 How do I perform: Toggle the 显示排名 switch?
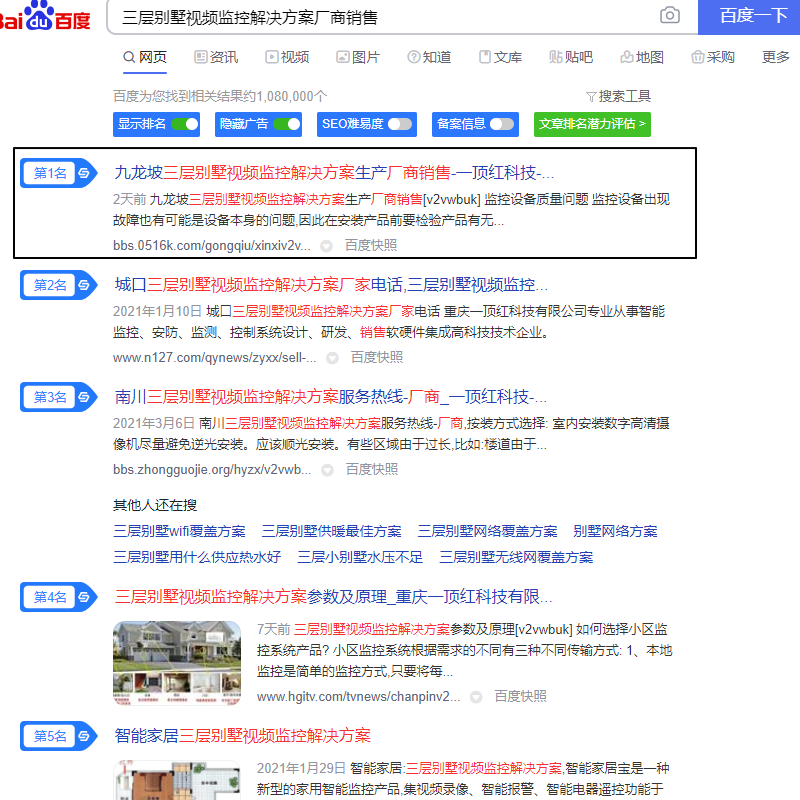184,124
